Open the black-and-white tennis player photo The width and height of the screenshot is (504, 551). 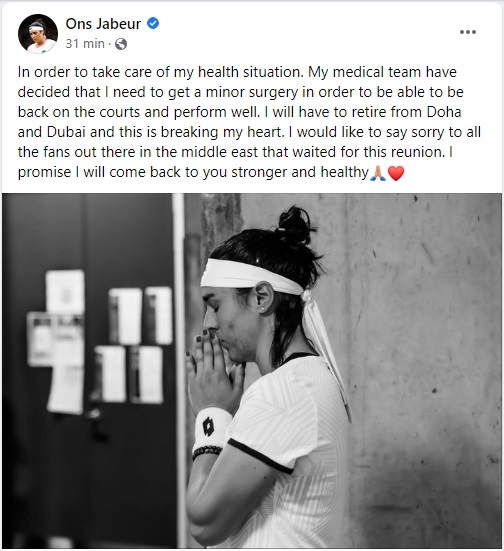(252, 371)
